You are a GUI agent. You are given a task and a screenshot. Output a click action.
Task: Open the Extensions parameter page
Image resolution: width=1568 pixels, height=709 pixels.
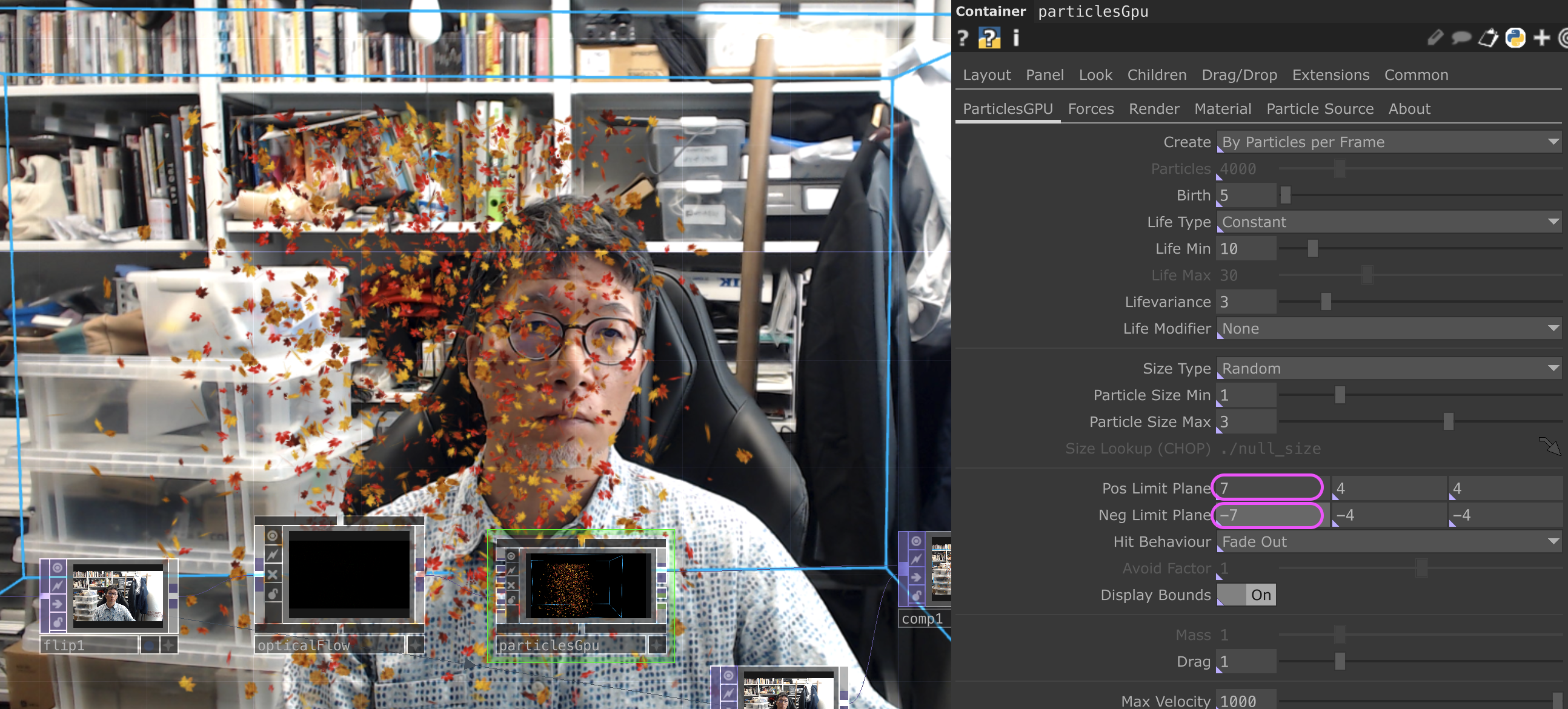coord(1330,75)
